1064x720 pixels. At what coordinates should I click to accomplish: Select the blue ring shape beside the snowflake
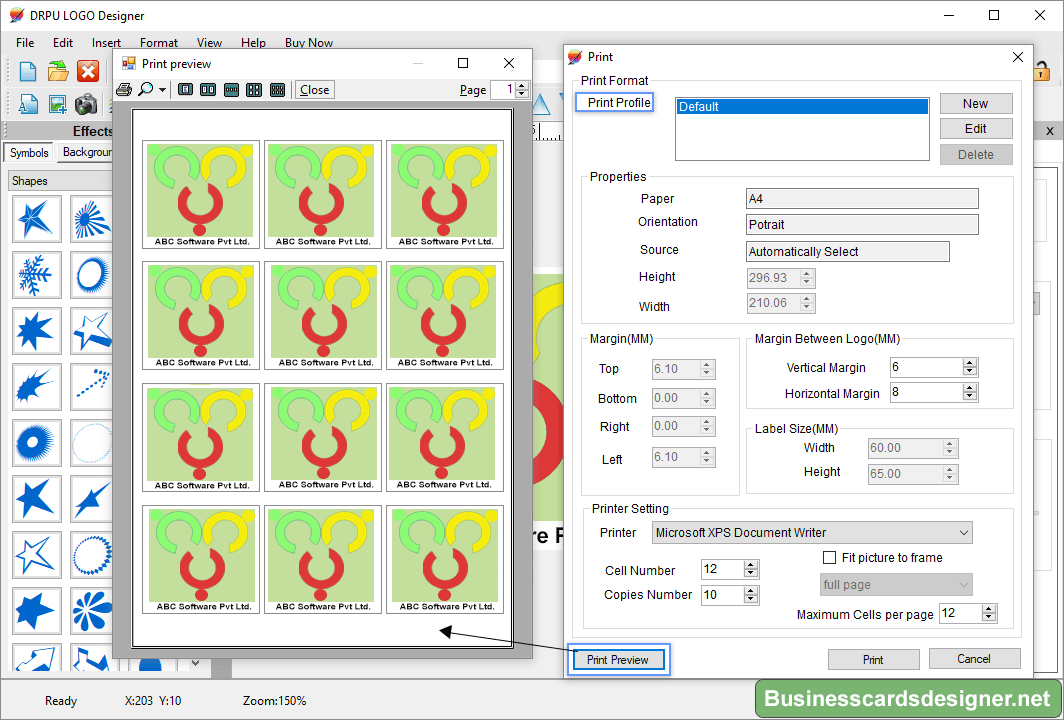pos(92,275)
